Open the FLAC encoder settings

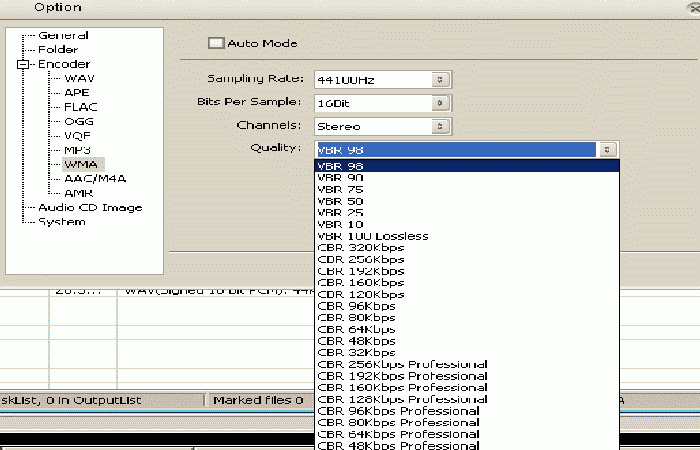click(80, 106)
